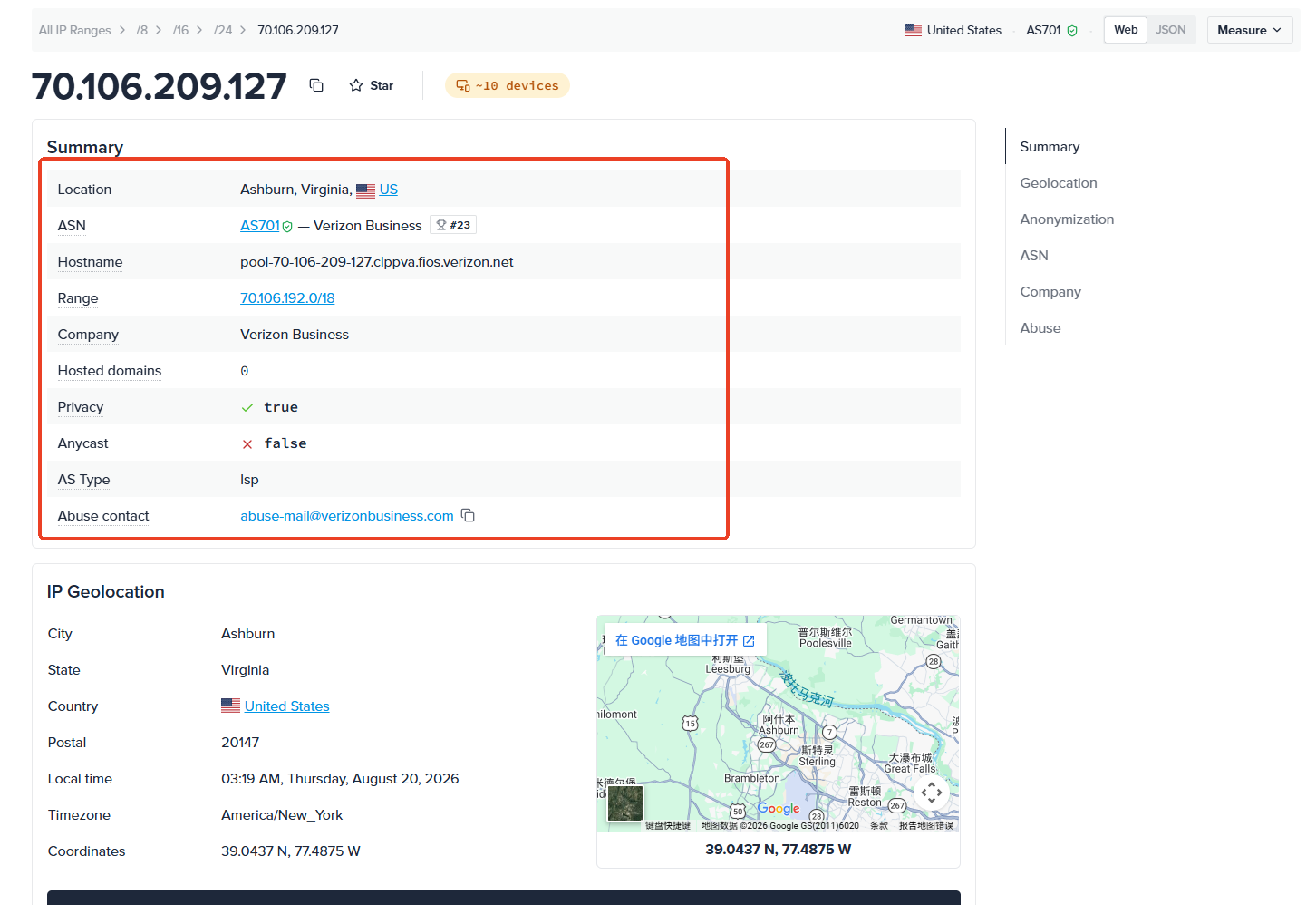
Task: Click the Abuse contact label
Action: point(103,516)
